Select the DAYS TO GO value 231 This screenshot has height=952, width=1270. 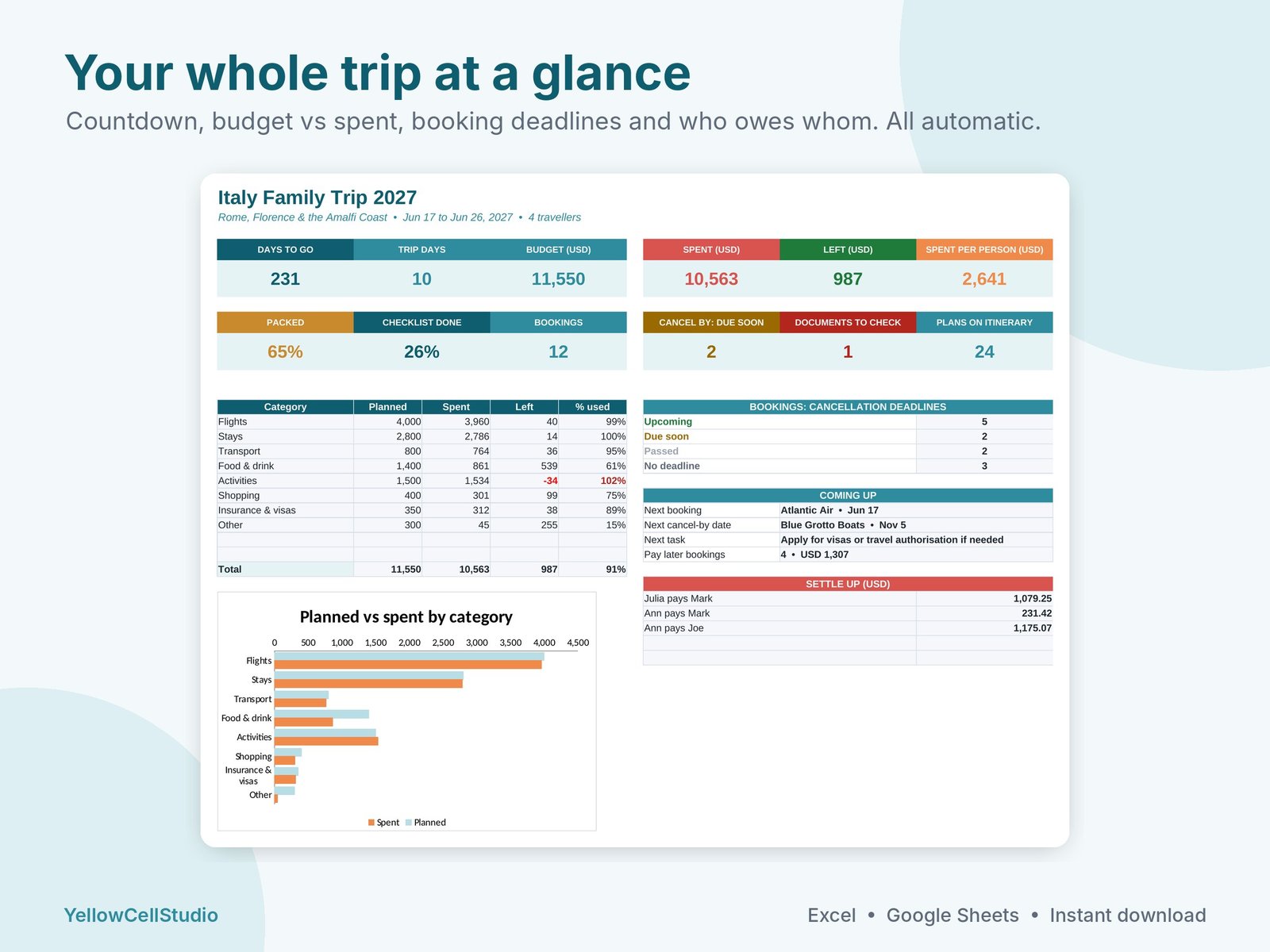coord(285,279)
